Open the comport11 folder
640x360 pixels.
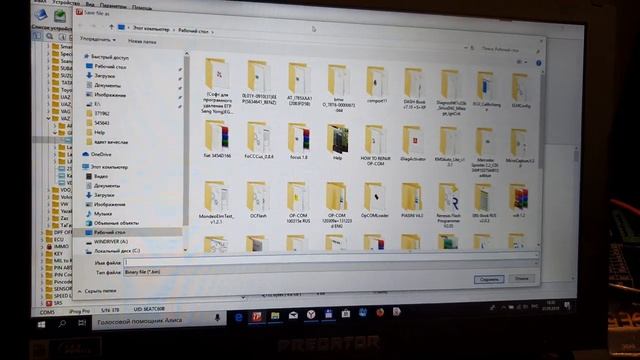(376, 84)
